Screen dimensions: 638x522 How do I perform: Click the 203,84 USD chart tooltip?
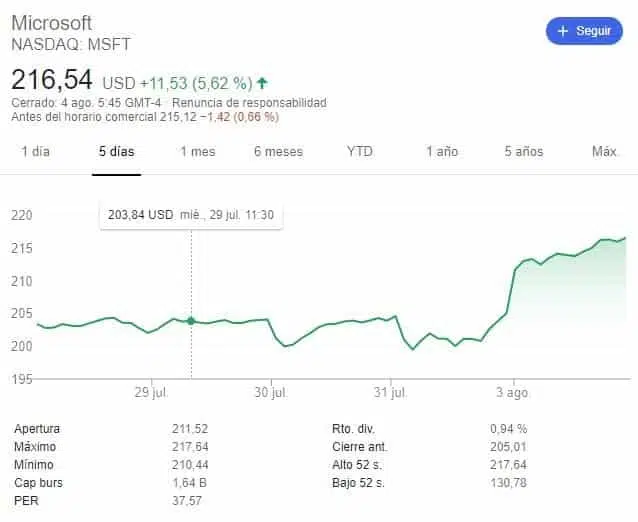[191, 215]
